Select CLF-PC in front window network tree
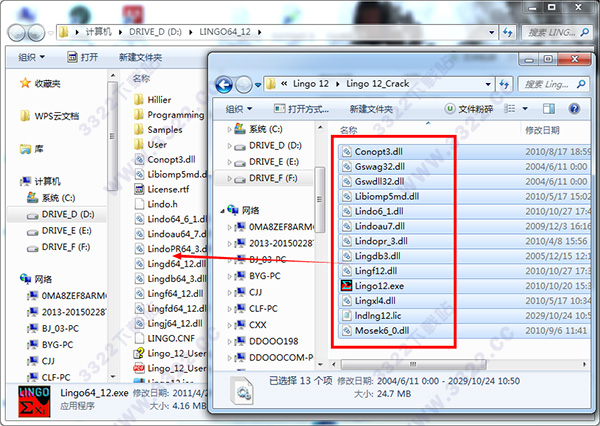 (263, 308)
